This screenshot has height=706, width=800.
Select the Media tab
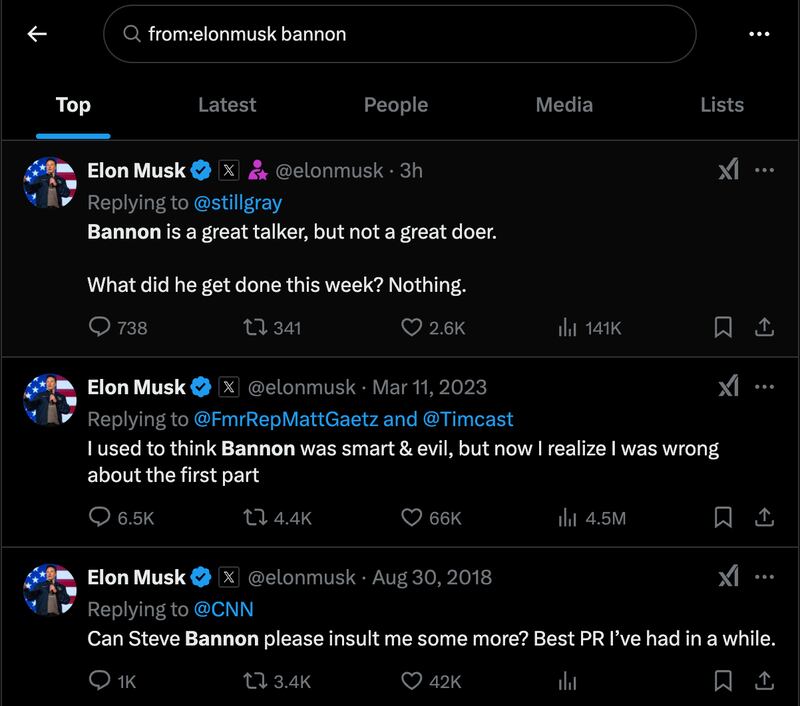(x=564, y=105)
